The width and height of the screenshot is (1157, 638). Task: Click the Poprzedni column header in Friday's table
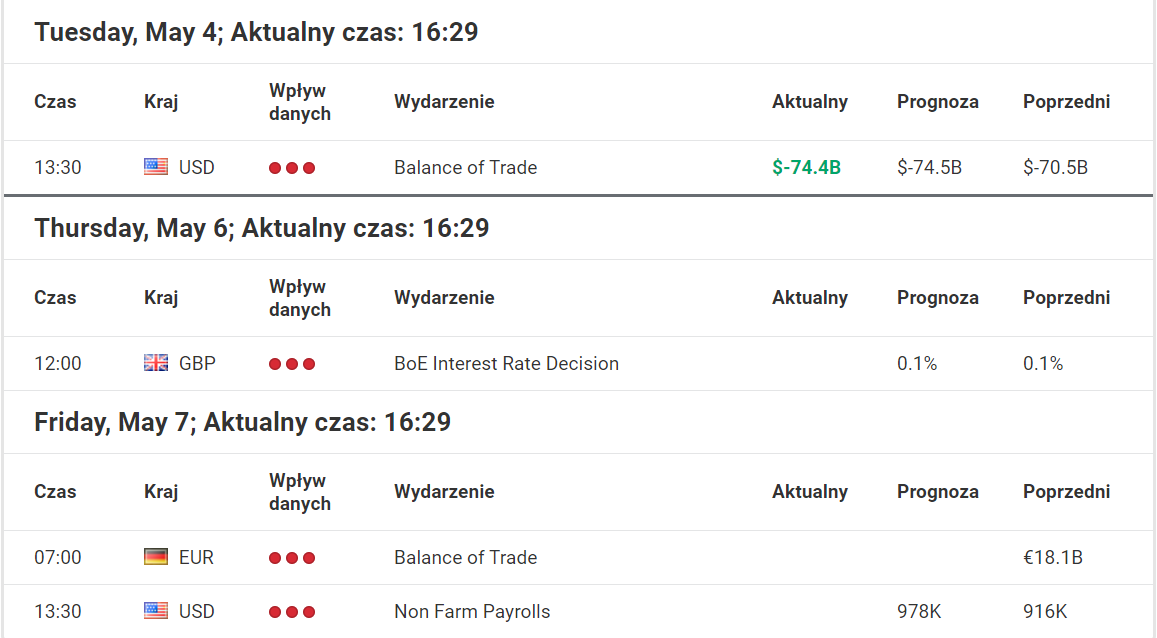click(x=1066, y=492)
